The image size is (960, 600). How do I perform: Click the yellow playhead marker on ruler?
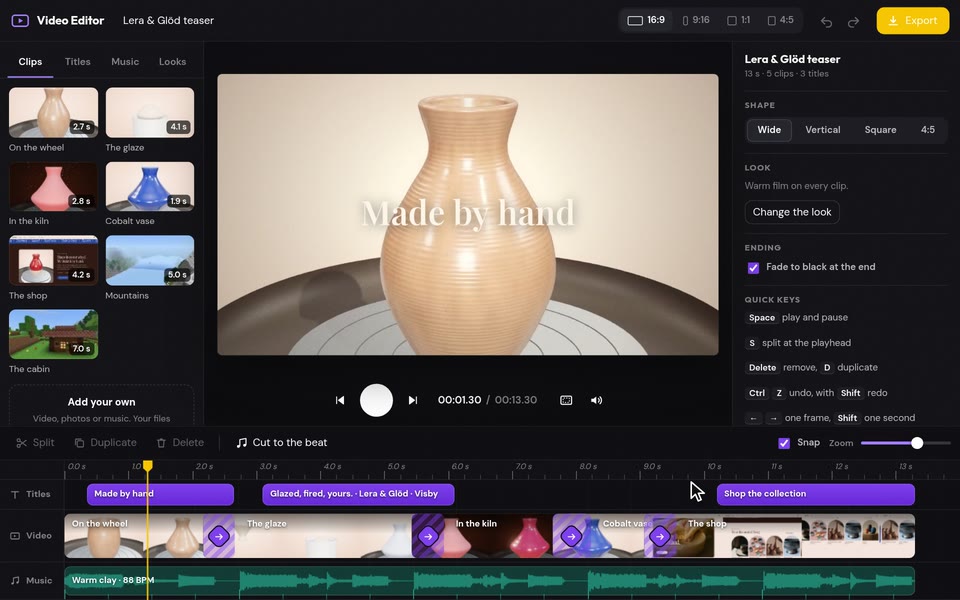[x=148, y=467]
